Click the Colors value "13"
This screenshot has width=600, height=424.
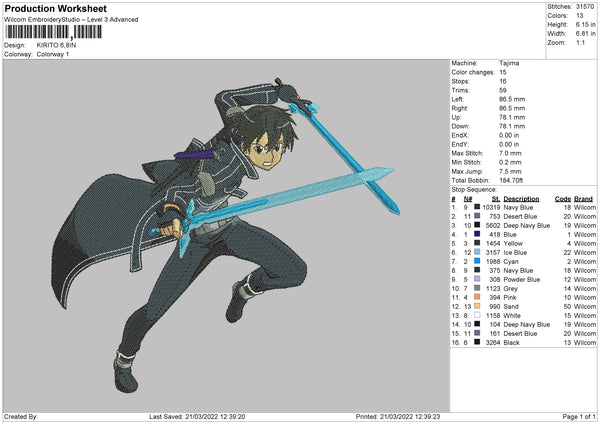click(x=579, y=16)
